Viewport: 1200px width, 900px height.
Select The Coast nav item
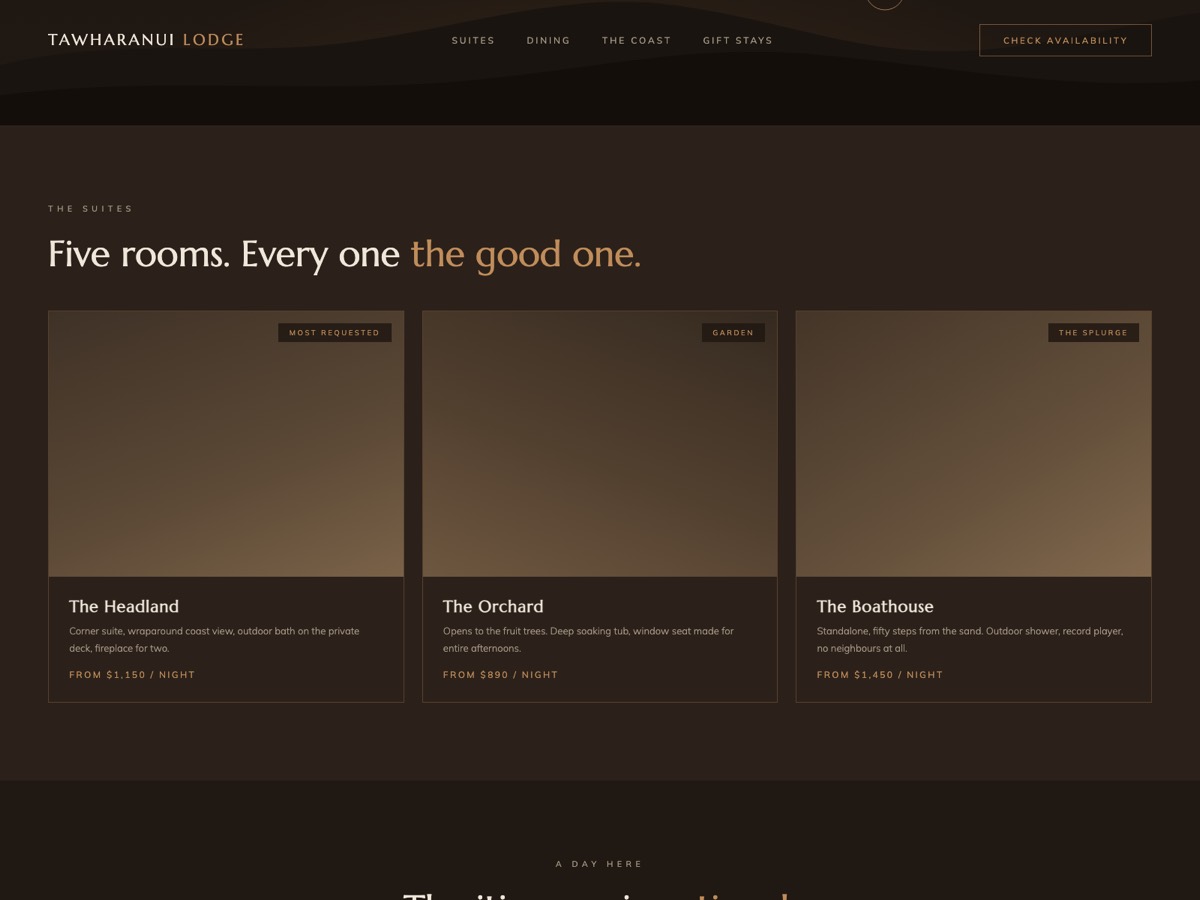636,41
